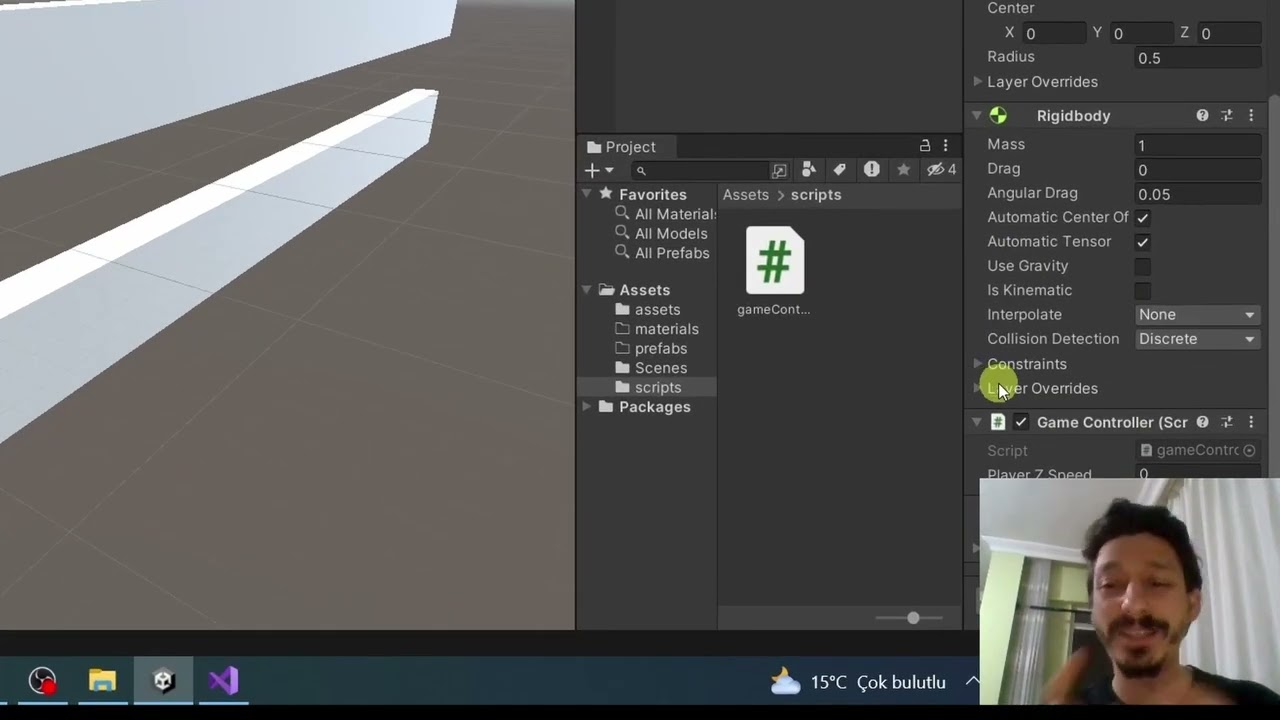Image resolution: width=1280 pixels, height=720 pixels.
Task: Collapse the Favorites tree arrow
Action: (587, 194)
